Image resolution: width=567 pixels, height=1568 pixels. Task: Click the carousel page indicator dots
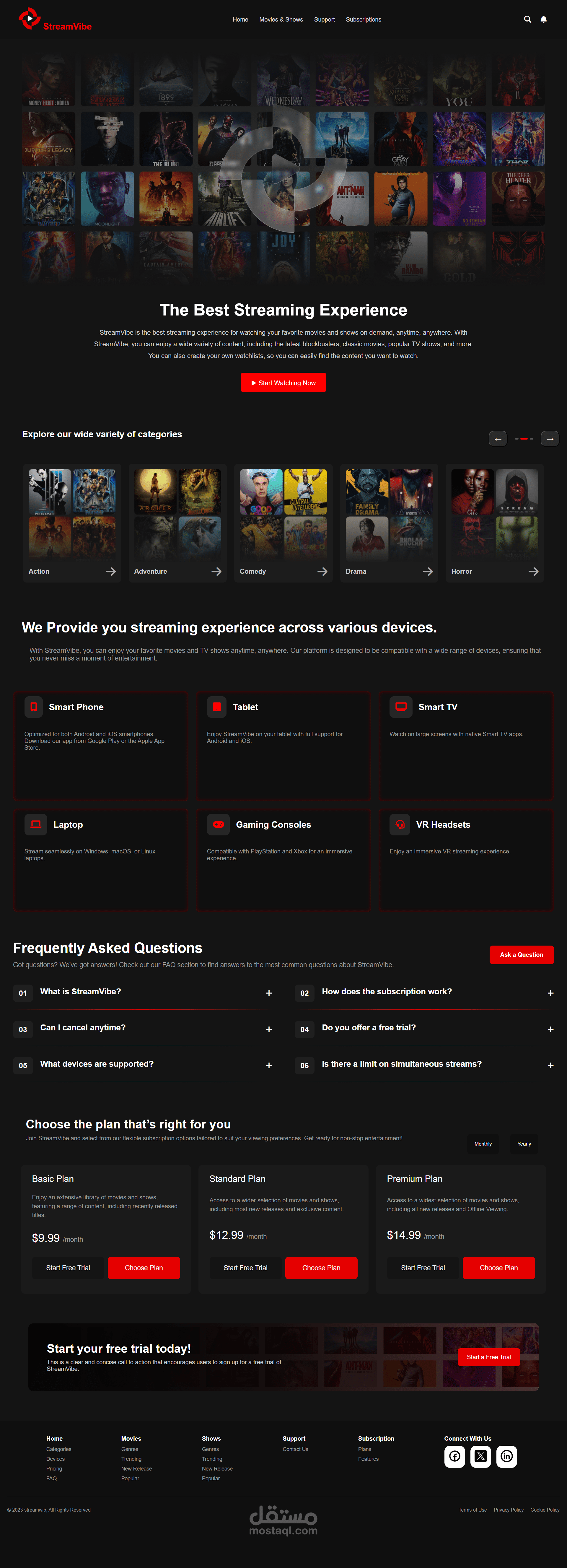point(524,439)
